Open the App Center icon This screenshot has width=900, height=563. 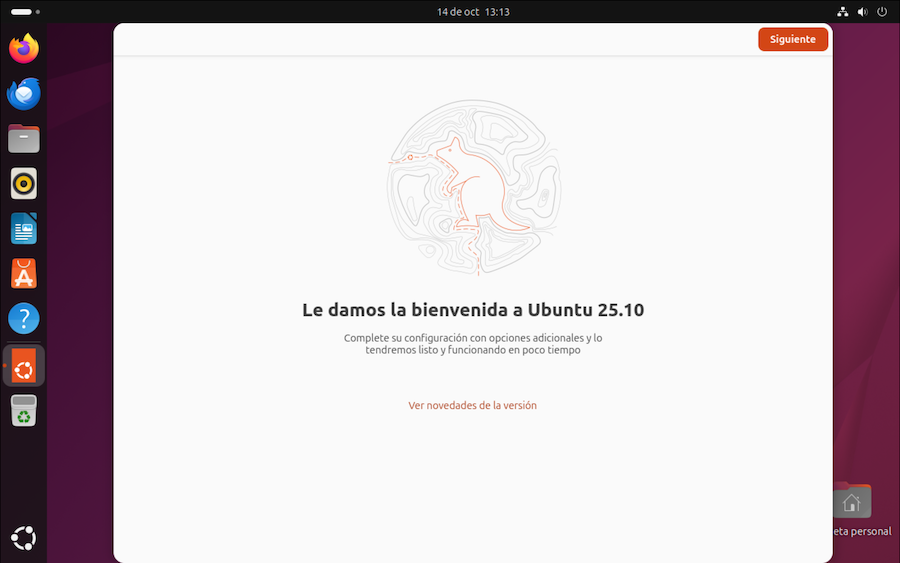pyautogui.click(x=24, y=274)
